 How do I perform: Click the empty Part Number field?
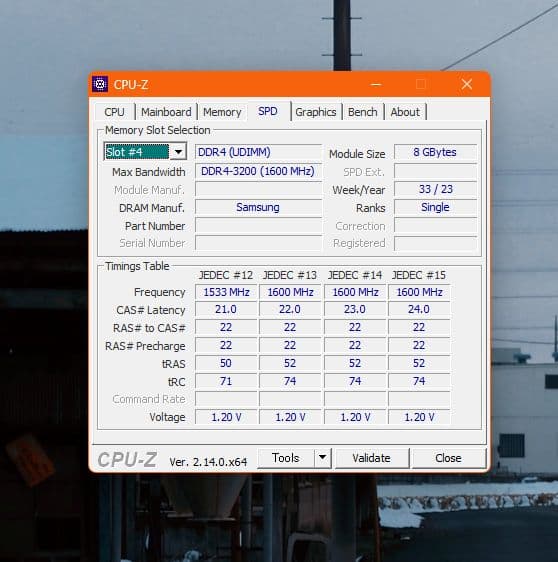coord(258,226)
